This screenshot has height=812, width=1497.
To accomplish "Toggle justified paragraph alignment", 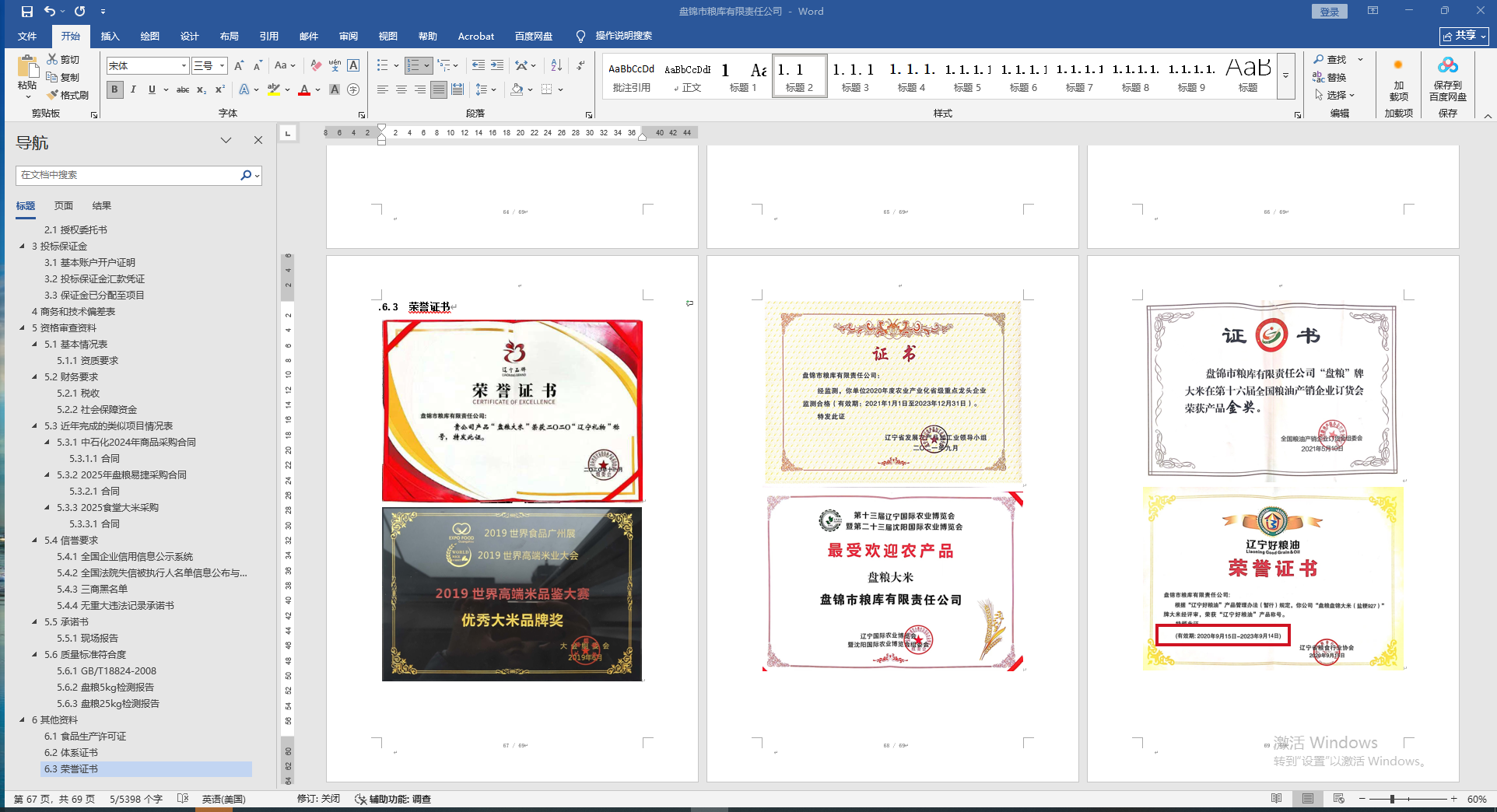I will tap(439, 90).
